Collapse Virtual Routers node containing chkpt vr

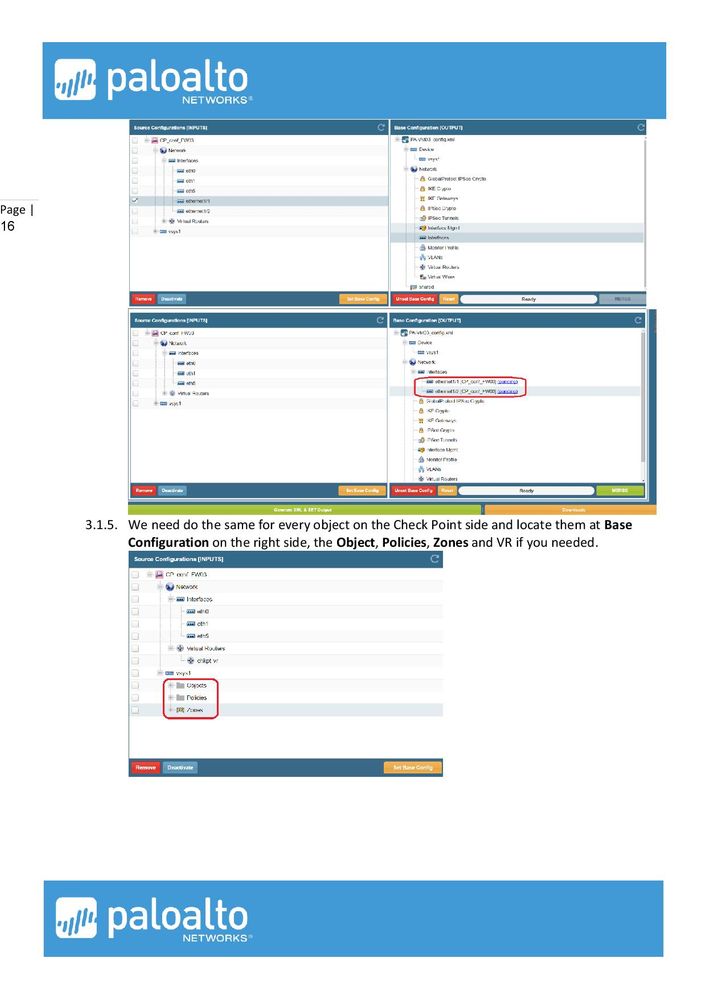[x=170, y=648]
